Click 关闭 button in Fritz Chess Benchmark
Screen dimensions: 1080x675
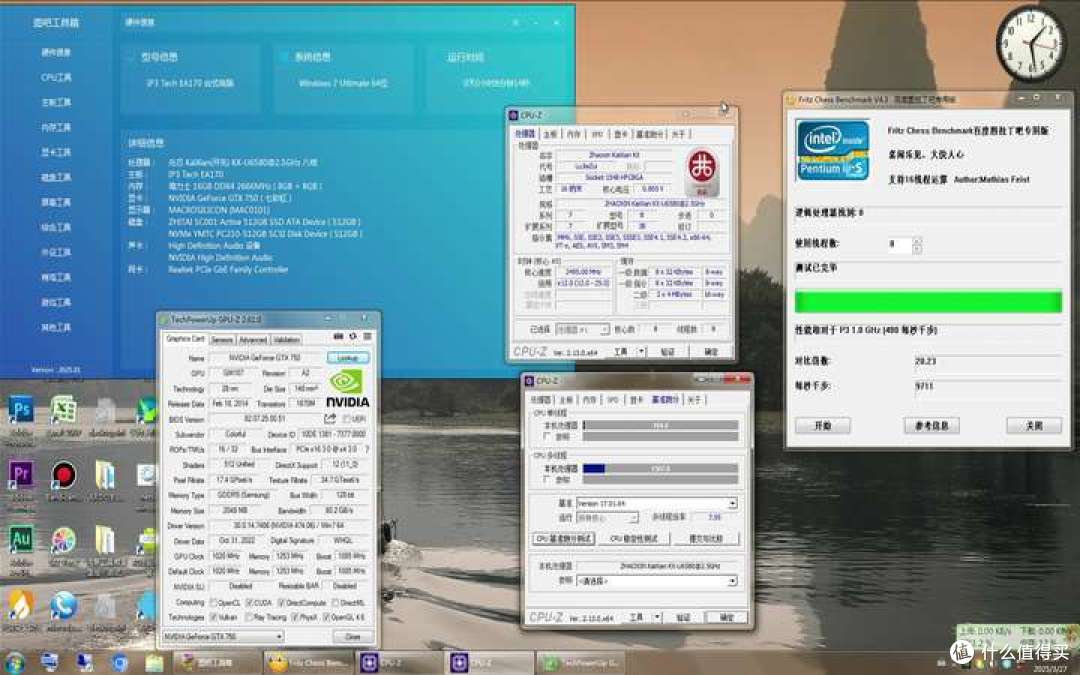(x=1033, y=426)
